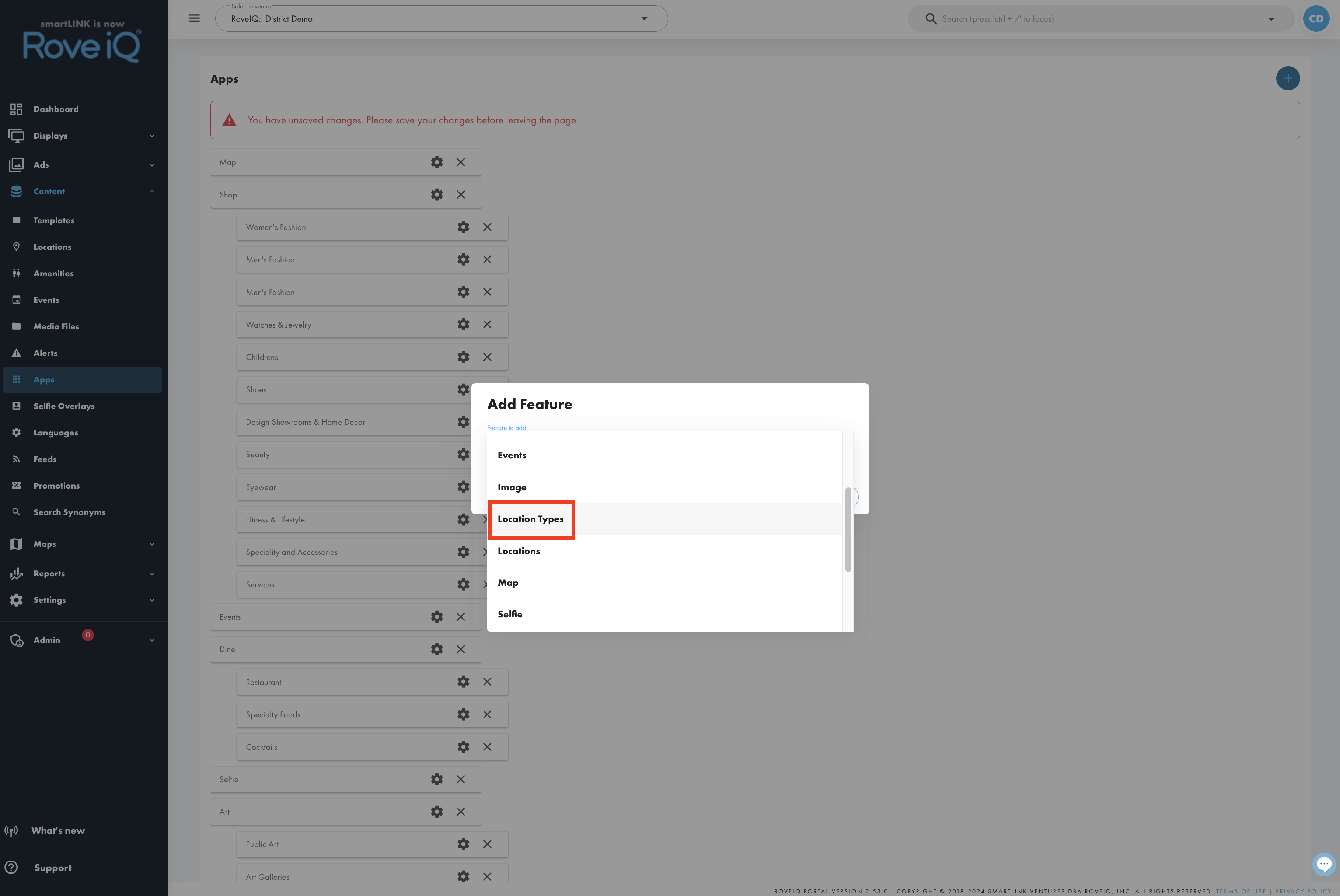
Task: Select Events in the feature list
Action: pyautogui.click(x=664, y=455)
